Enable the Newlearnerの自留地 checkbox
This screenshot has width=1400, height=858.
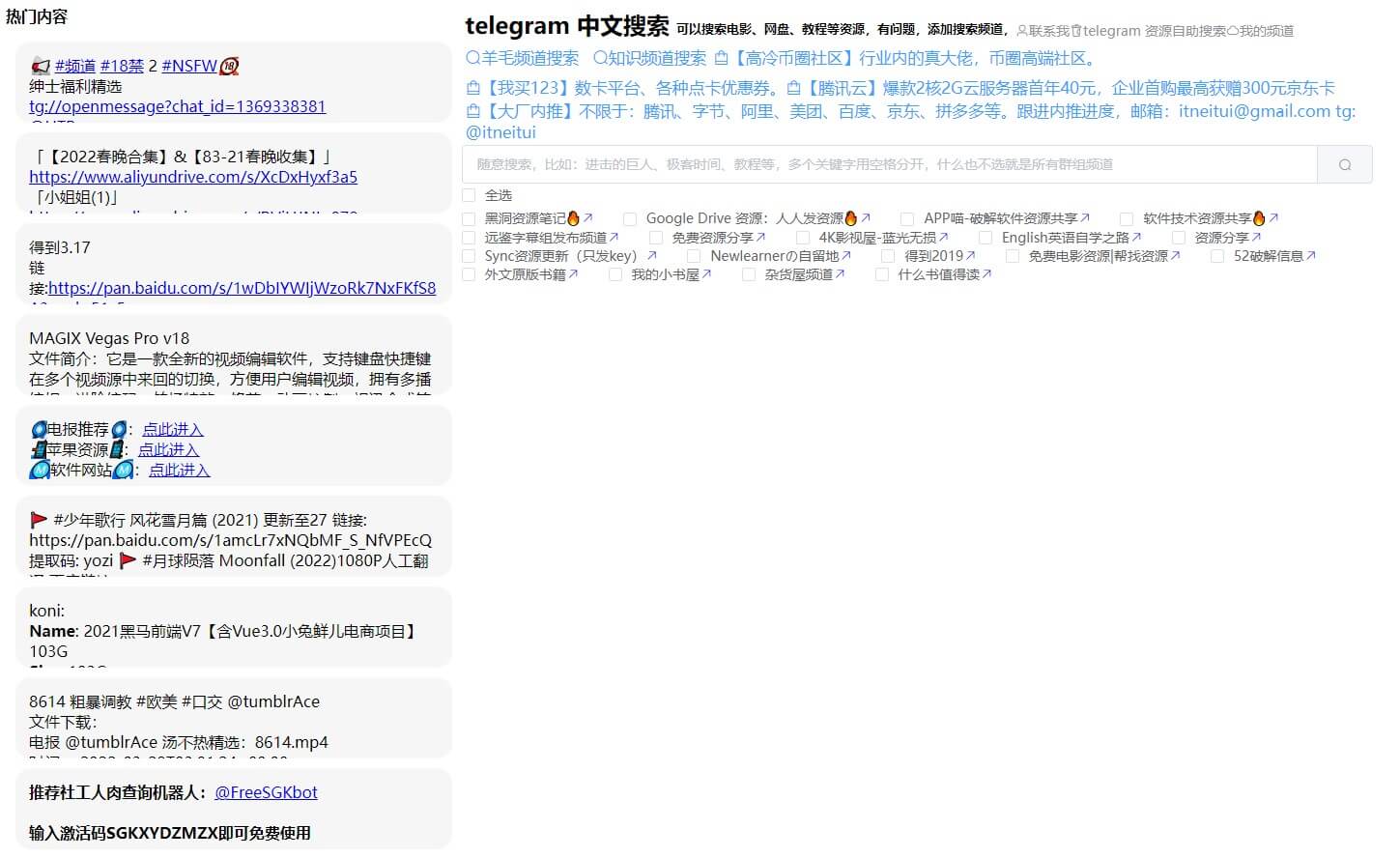pos(694,256)
